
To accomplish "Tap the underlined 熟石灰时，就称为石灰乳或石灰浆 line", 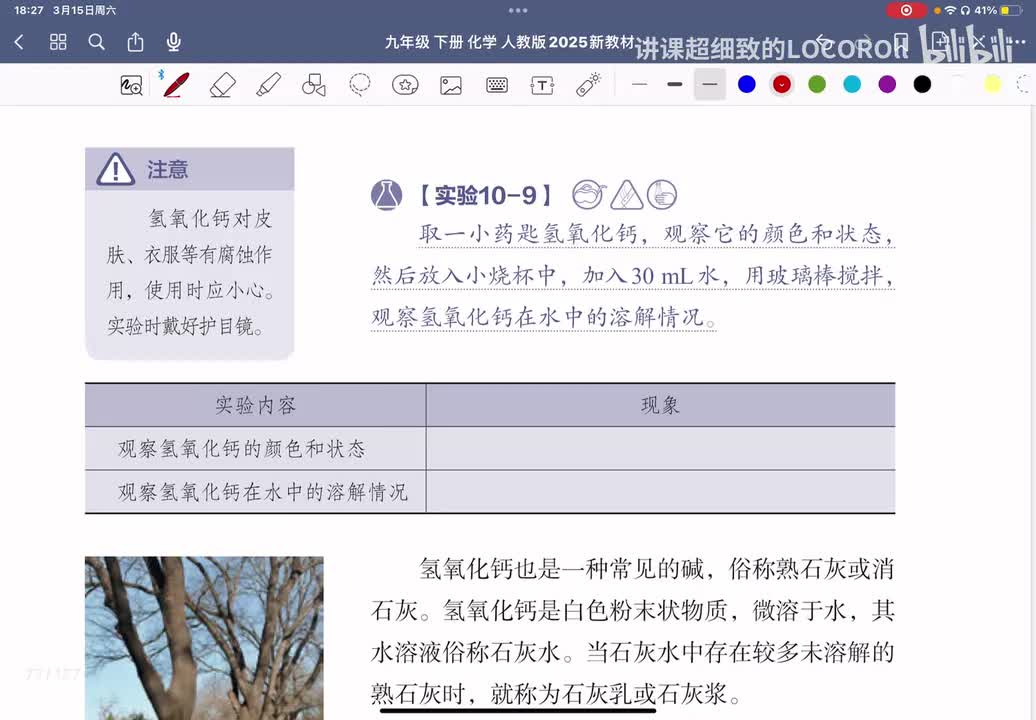I will point(556,694).
